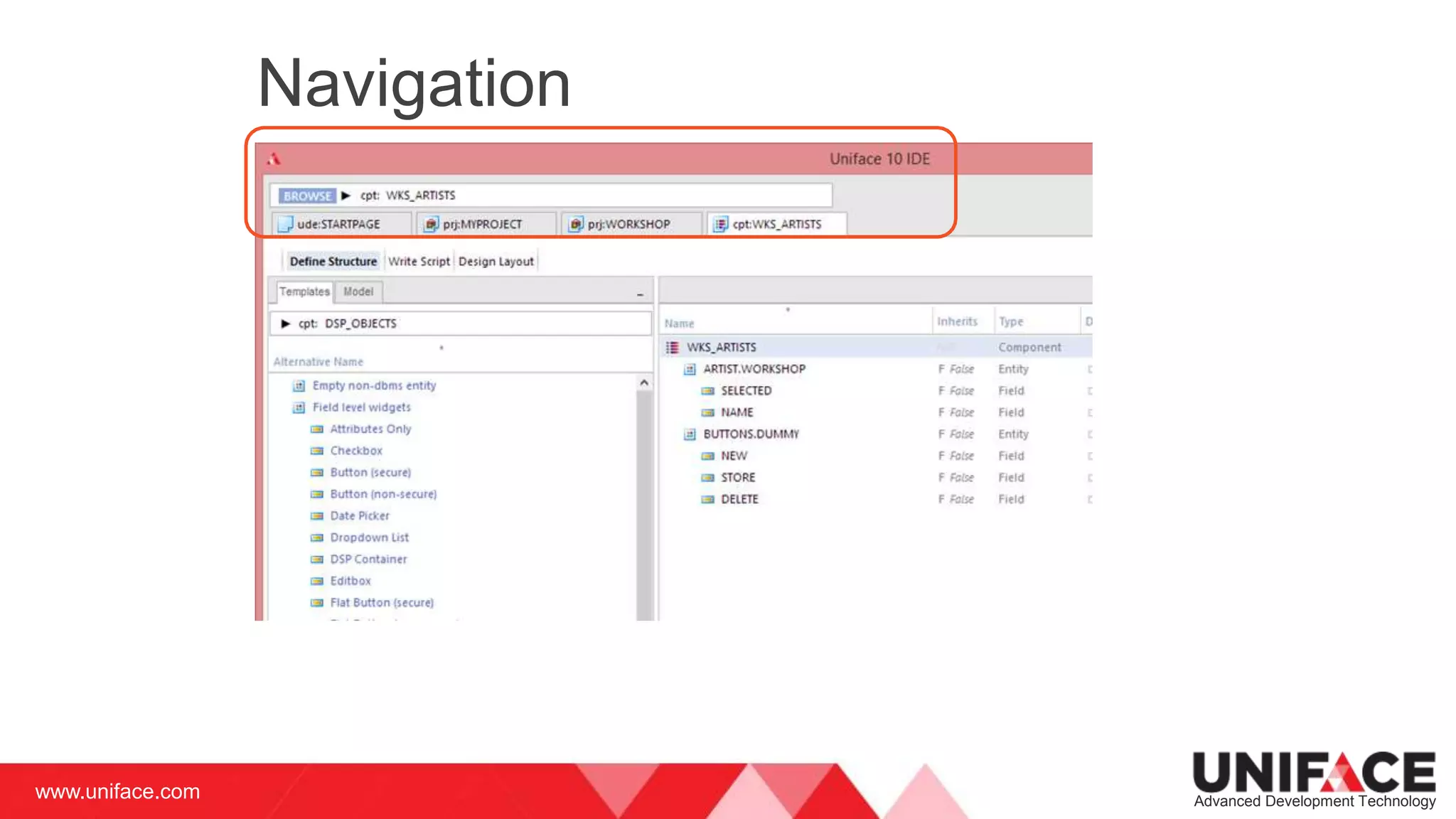Click the entity icon beside BUTTONS.DUMMY
1456x819 pixels.
click(x=690, y=434)
